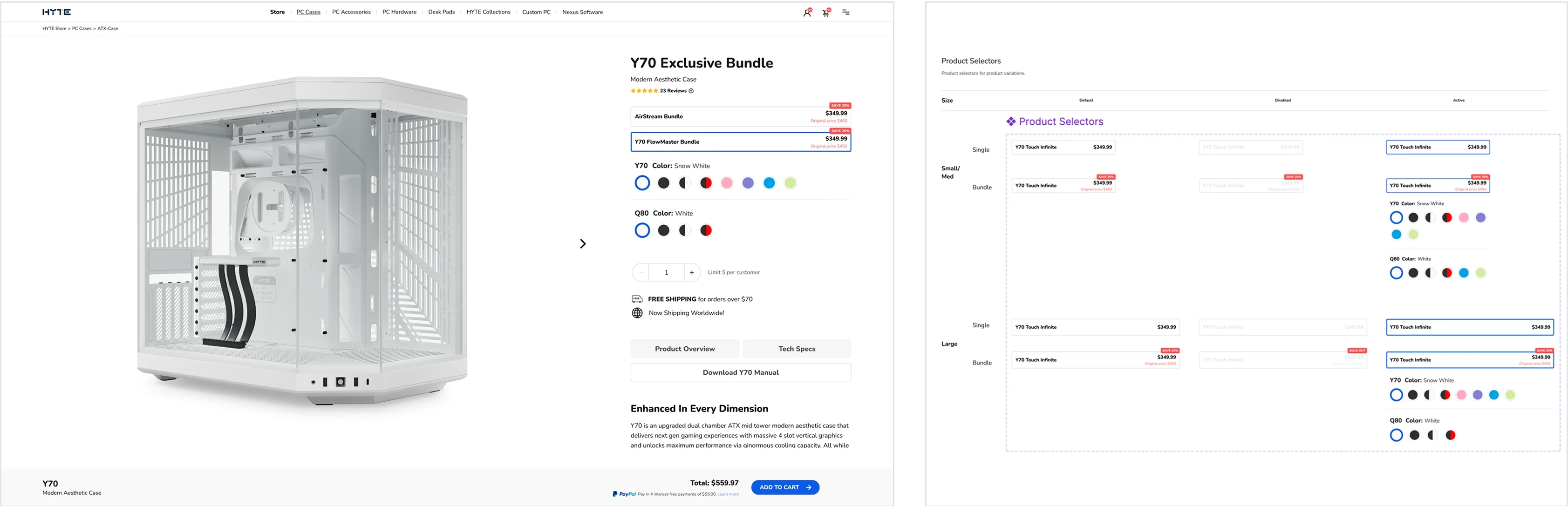Expand the 23 Reviews plus icon
Image resolution: width=1568 pixels, height=506 pixels.
[691, 91]
